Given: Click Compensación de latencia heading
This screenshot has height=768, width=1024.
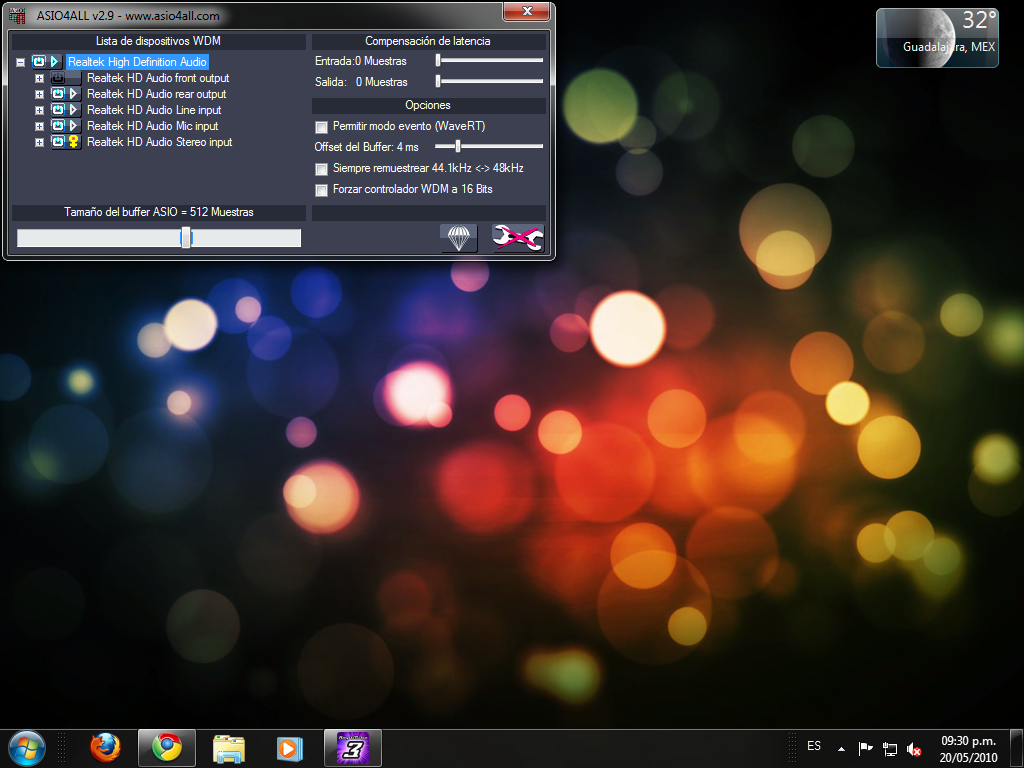Looking at the screenshot, I should pos(428,41).
